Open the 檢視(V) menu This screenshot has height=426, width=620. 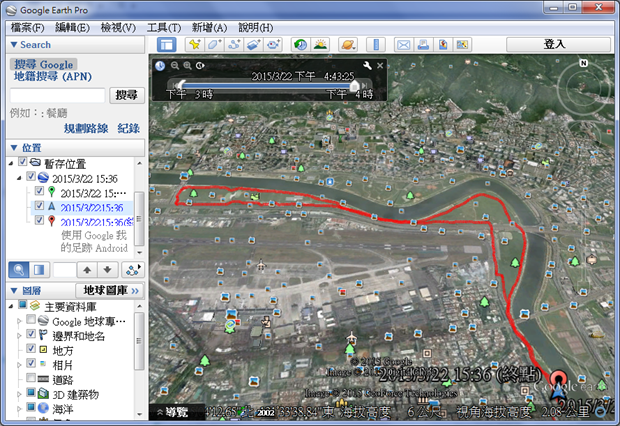(118, 28)
